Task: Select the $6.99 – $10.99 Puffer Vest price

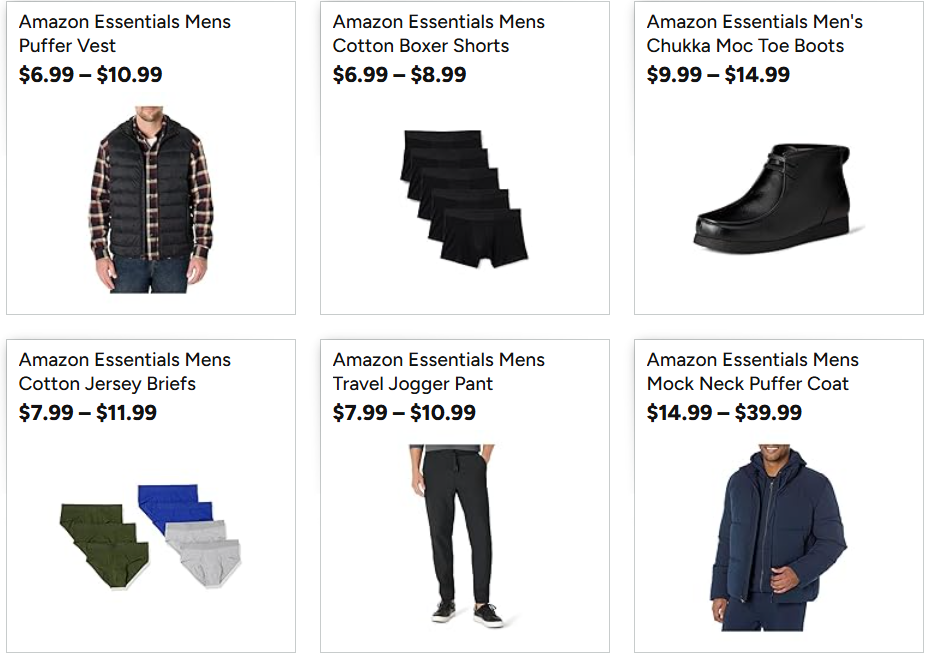Action: 90,75
